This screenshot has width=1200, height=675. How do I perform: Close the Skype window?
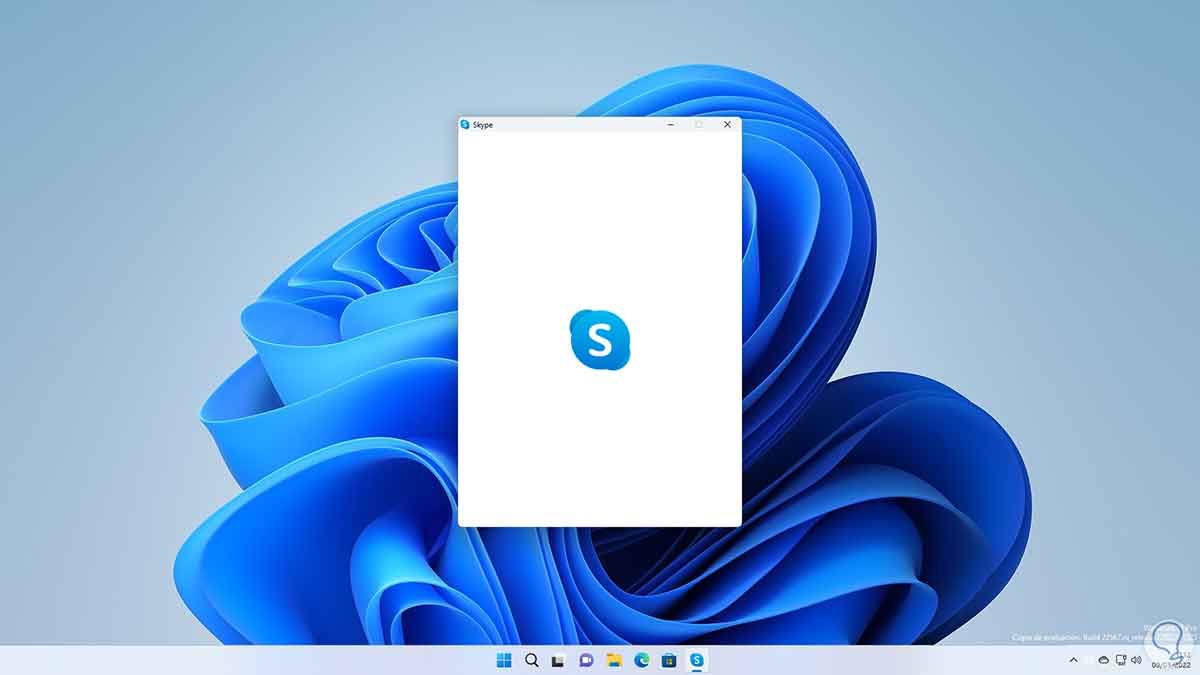pos(727,124)
